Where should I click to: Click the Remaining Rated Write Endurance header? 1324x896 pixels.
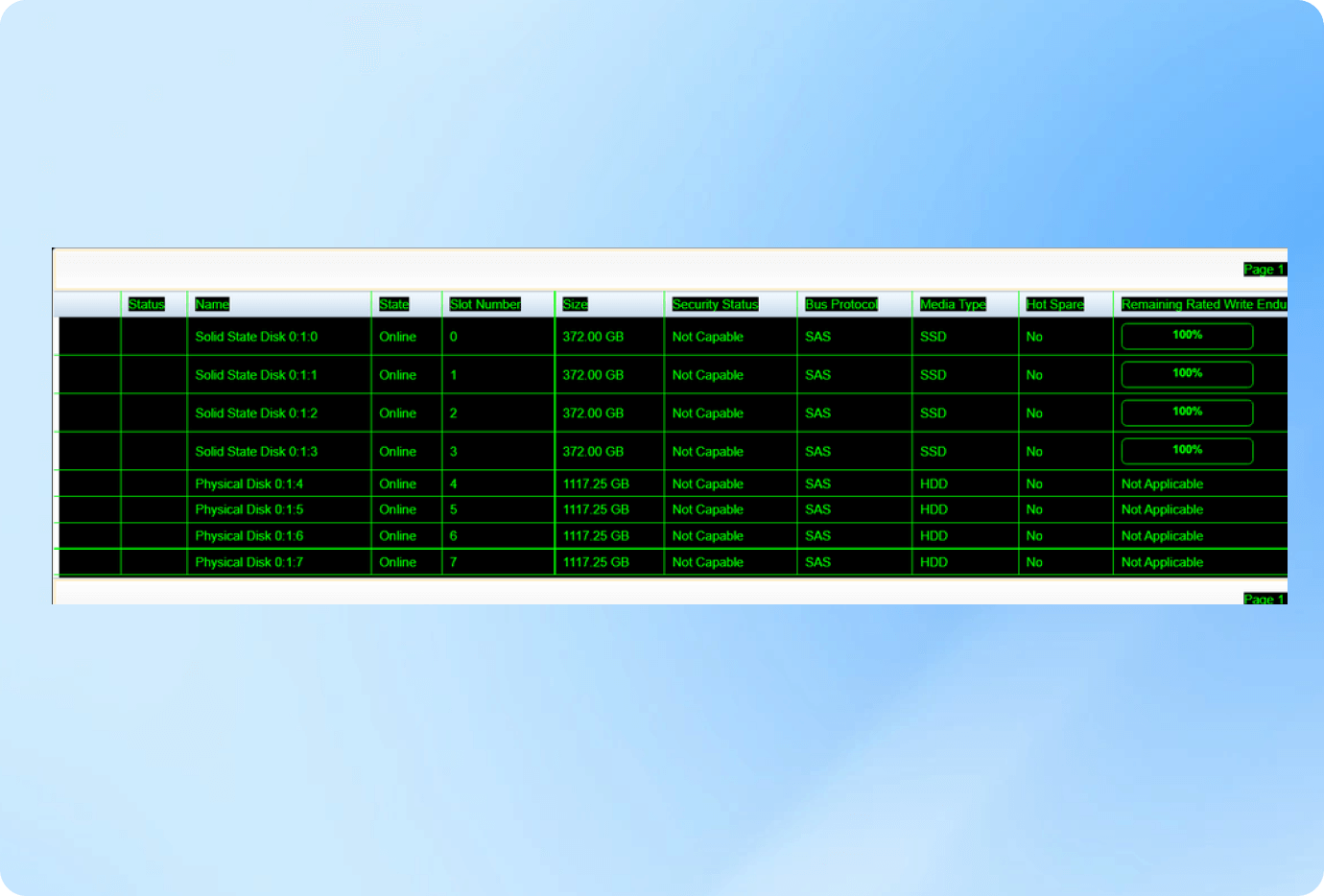(x=1204, y=304)
